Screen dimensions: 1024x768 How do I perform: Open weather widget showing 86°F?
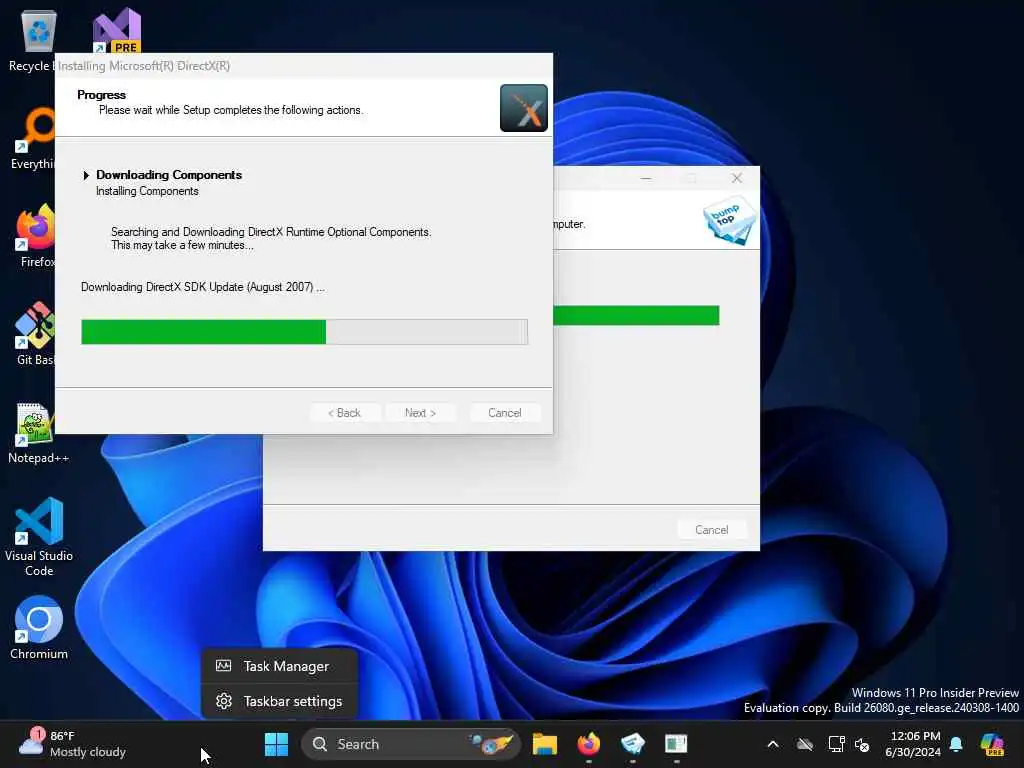72,744
